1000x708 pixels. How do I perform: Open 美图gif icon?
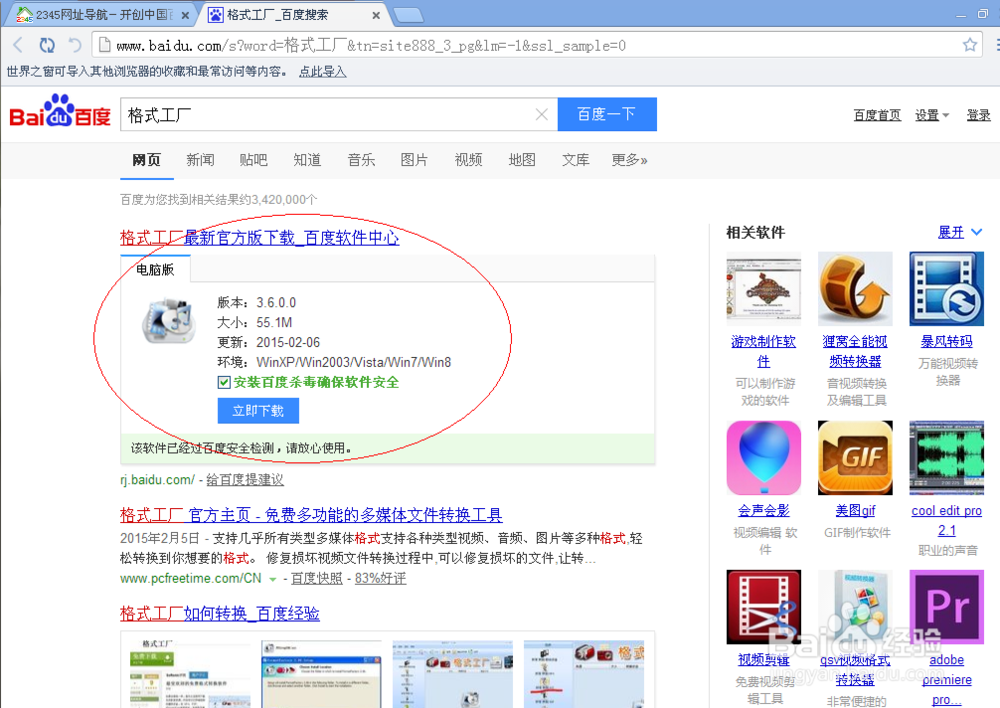855,457
